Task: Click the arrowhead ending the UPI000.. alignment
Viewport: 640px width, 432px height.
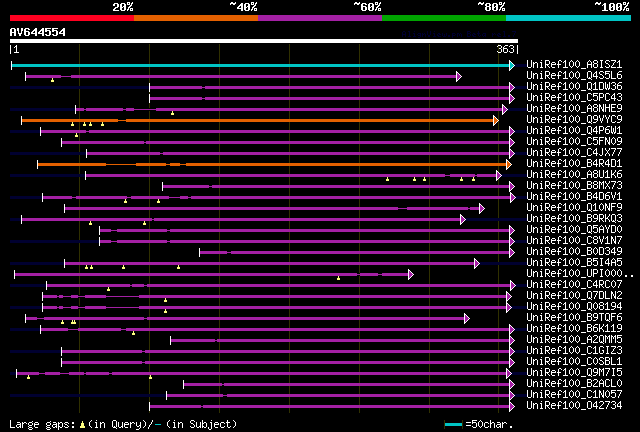Action: coord(411,275)
